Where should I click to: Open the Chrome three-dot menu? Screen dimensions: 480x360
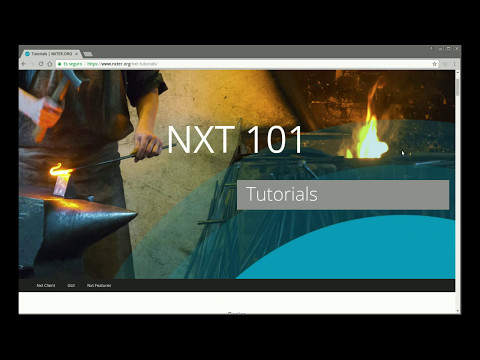pyautogui.click(x=454, y=64)
